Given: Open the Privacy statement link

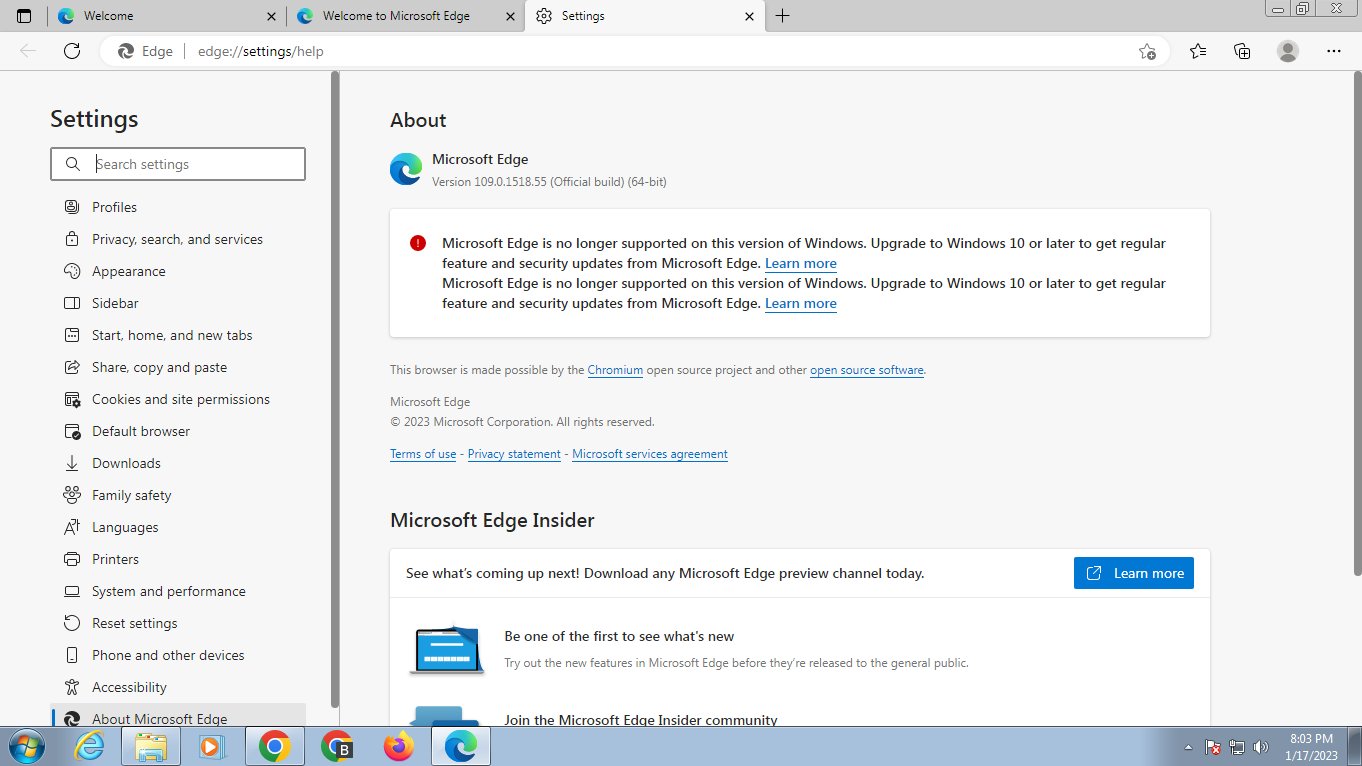Looking at the screenshot, I should pyautogui.click(x=514, y=454).
